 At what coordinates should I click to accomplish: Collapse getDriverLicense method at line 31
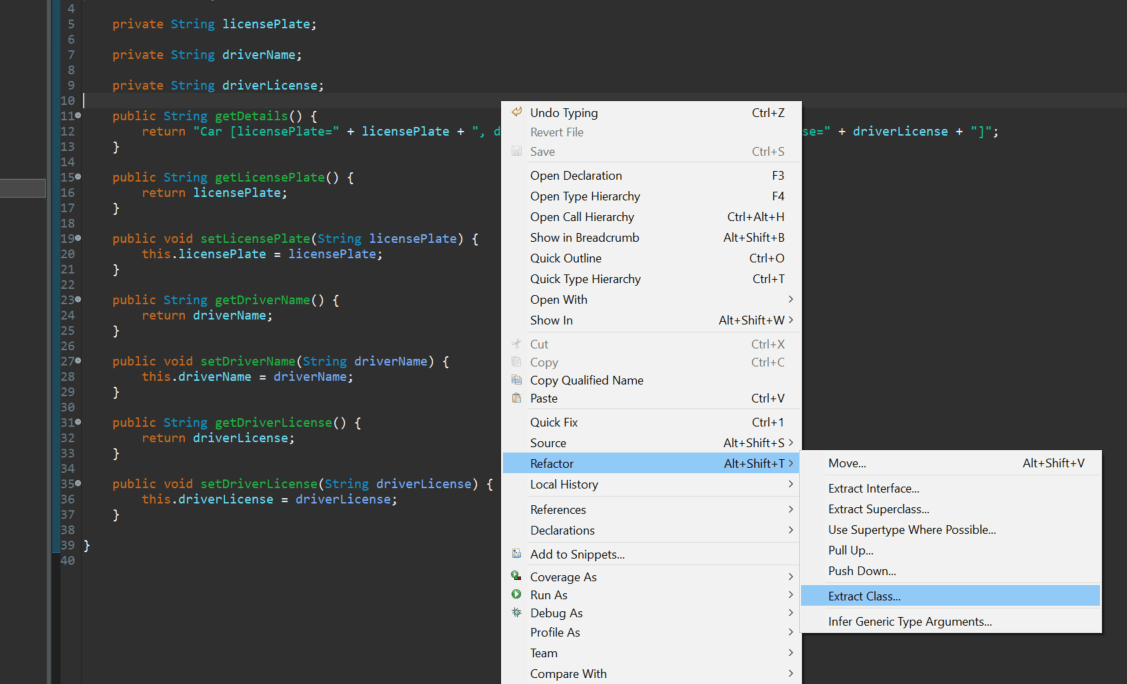point(78,422)
